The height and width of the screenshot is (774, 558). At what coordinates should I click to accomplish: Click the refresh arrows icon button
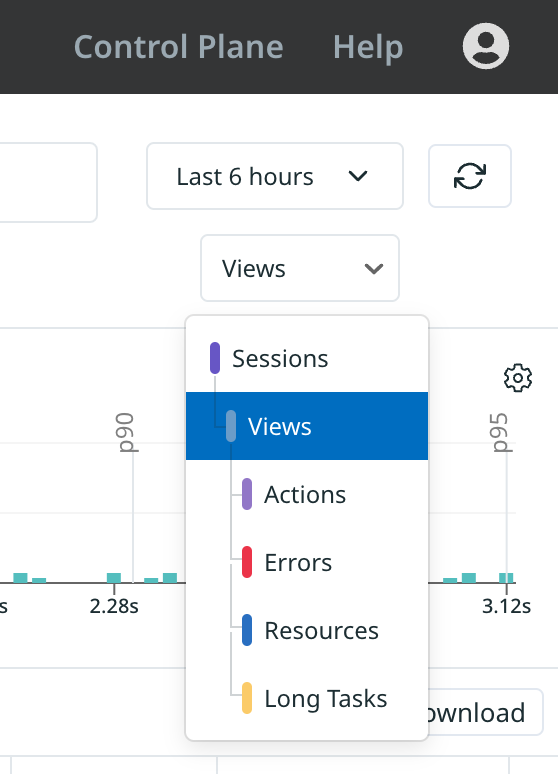470,176
